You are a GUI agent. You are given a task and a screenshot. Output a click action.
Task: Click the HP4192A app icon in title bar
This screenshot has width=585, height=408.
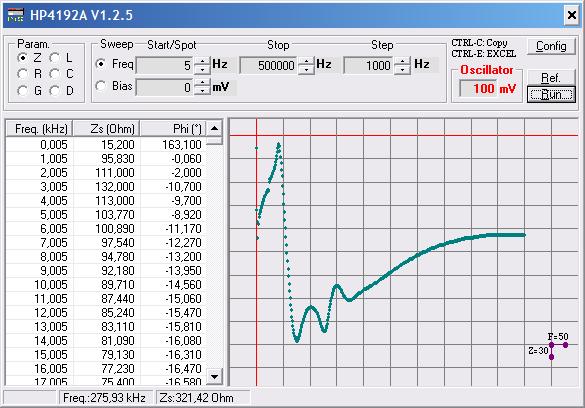pos(15,15)
